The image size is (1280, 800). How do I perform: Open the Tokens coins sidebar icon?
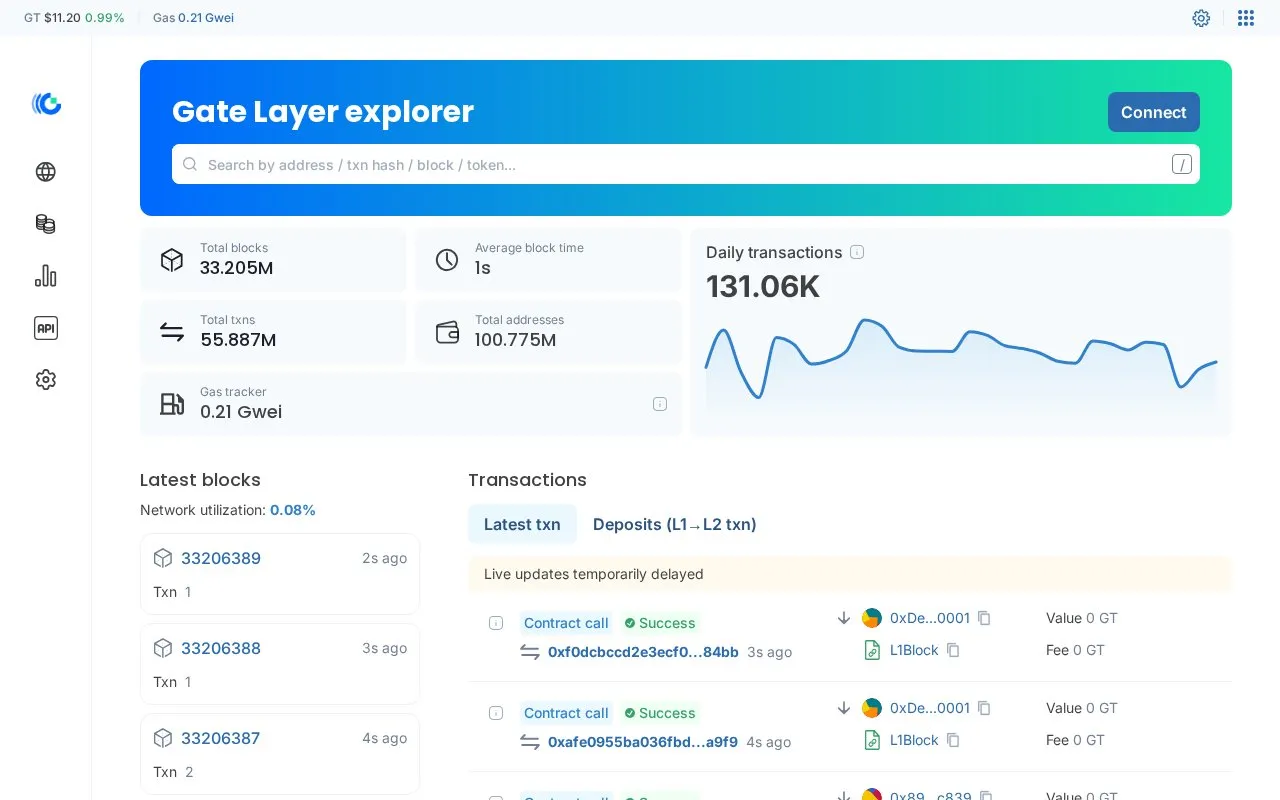click(46, 224)
